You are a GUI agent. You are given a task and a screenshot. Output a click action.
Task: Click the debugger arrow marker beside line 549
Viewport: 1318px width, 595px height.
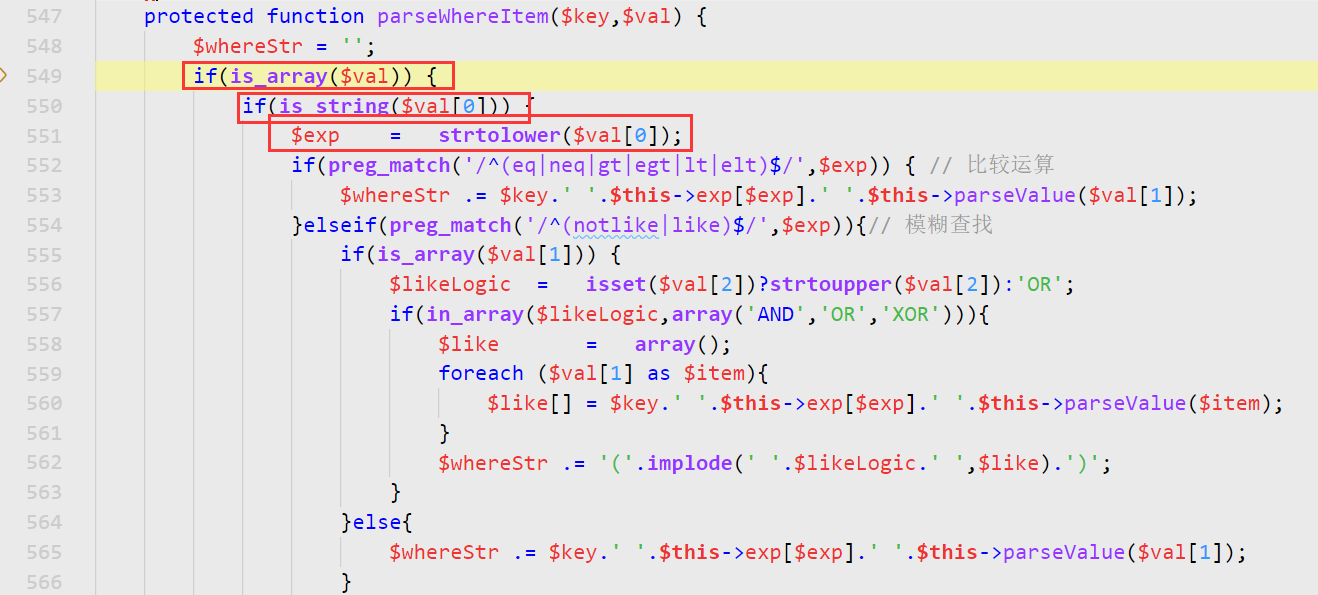[4, 76]
